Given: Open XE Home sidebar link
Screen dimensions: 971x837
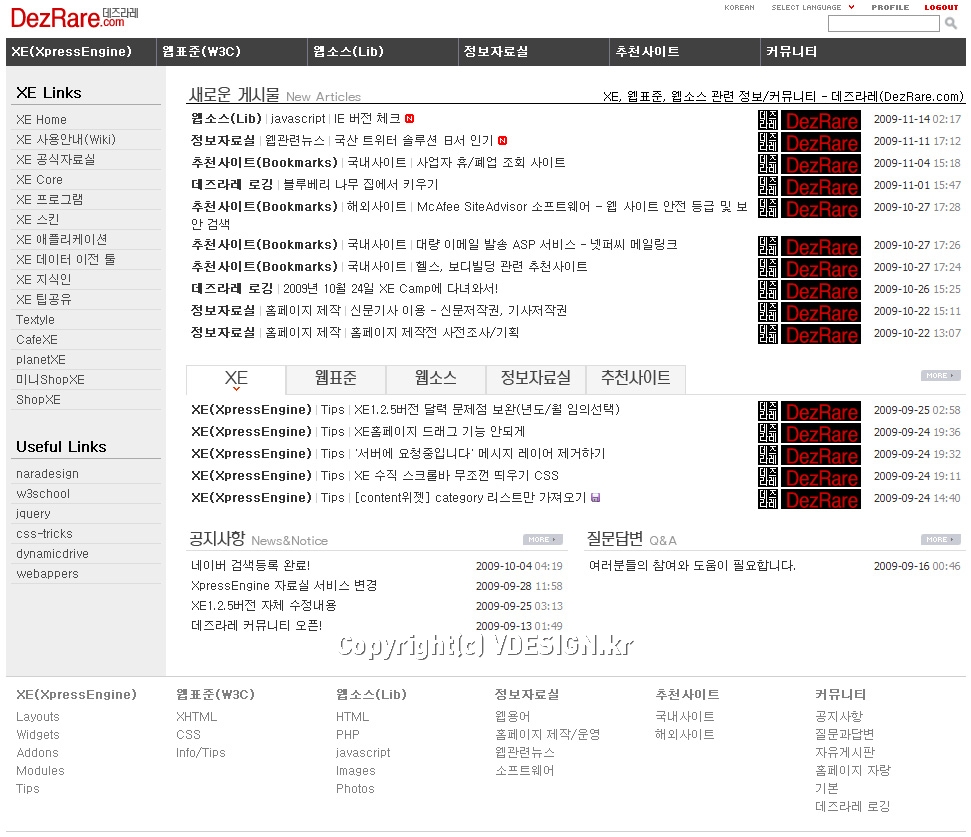Looking at the screenshot, I should pyautogui.click(x=41, y=119).
